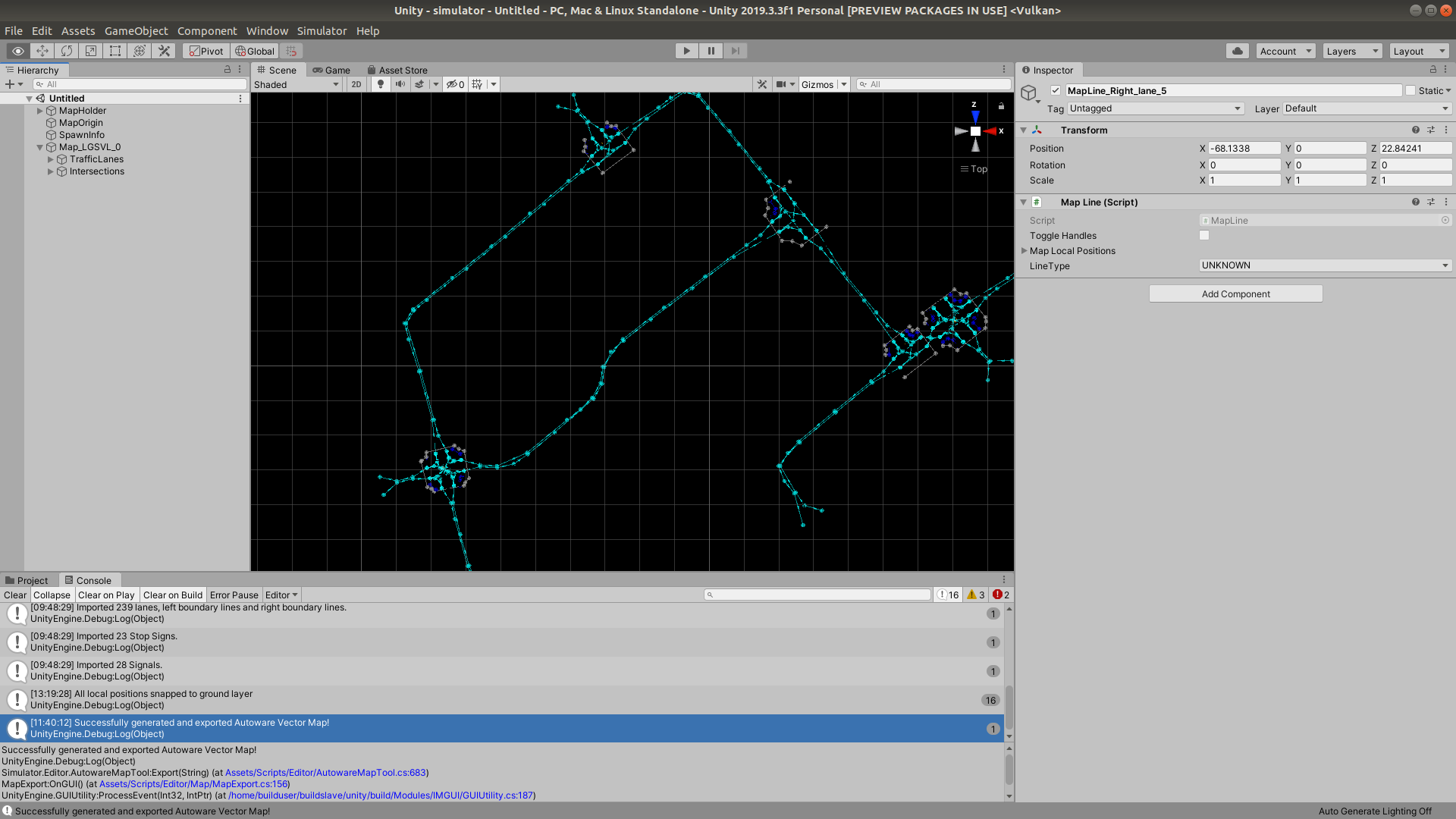Switch to the Asset Store tab
Screen dimensions: 1456x819
(x=397, y=70)
